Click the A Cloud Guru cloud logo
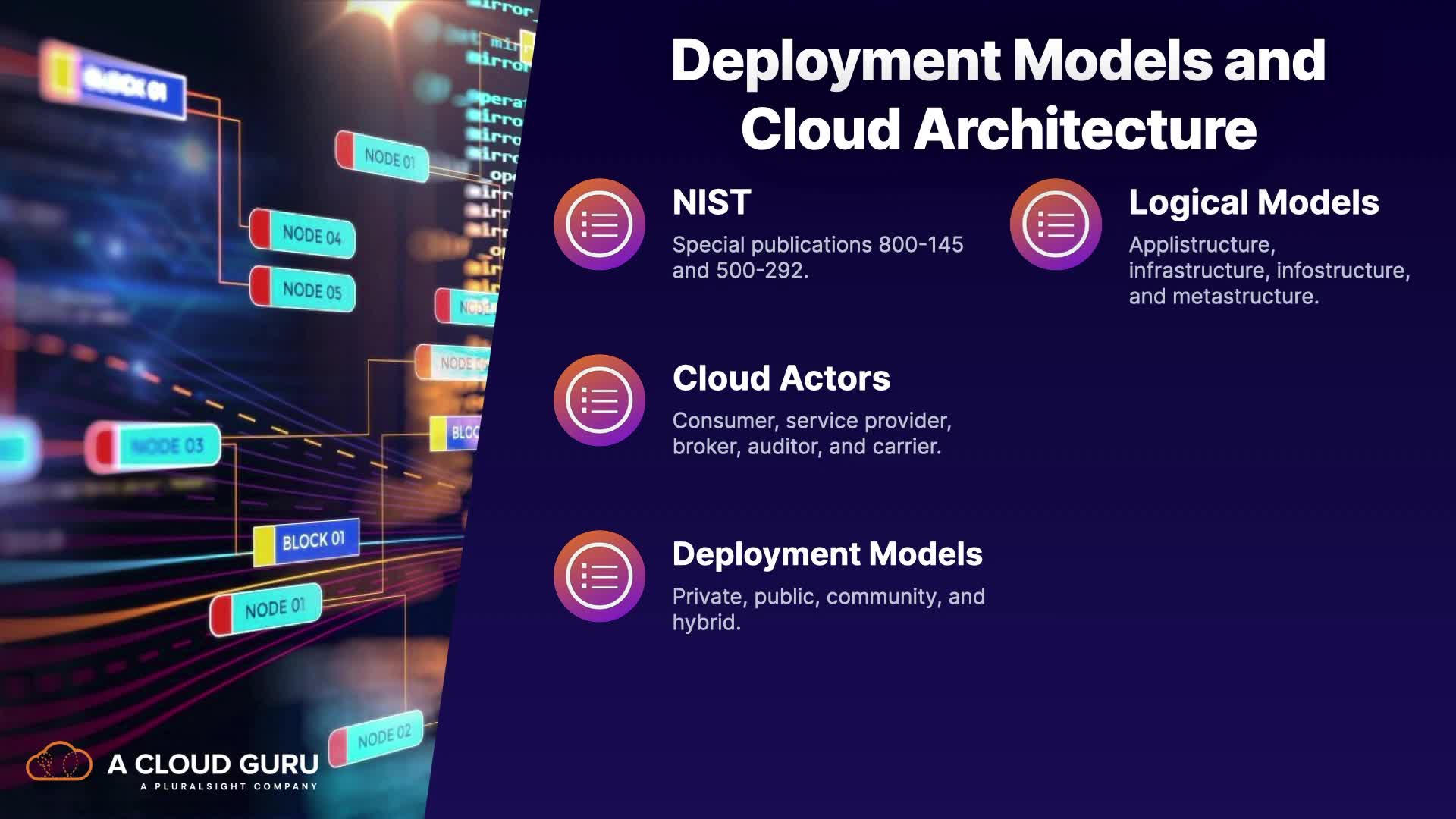This screenshot has height=819, width=1456. tap(59, 762)
